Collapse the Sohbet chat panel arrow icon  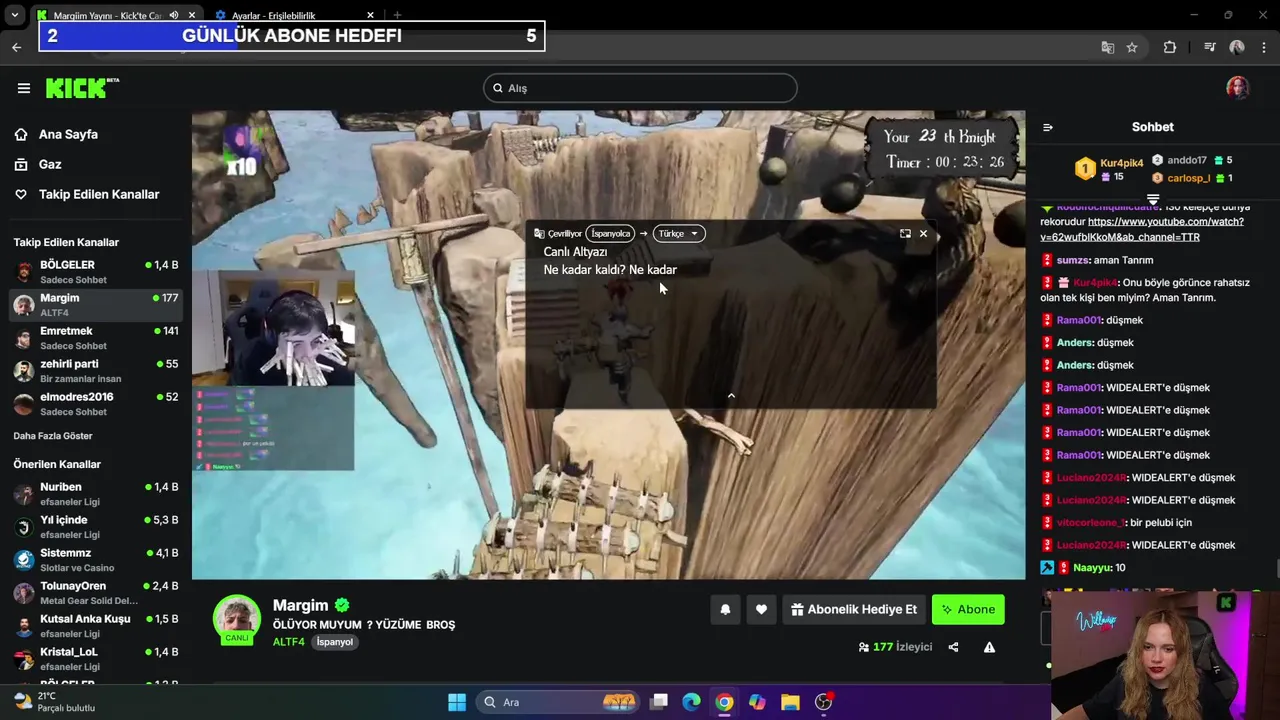(1048, 127)
